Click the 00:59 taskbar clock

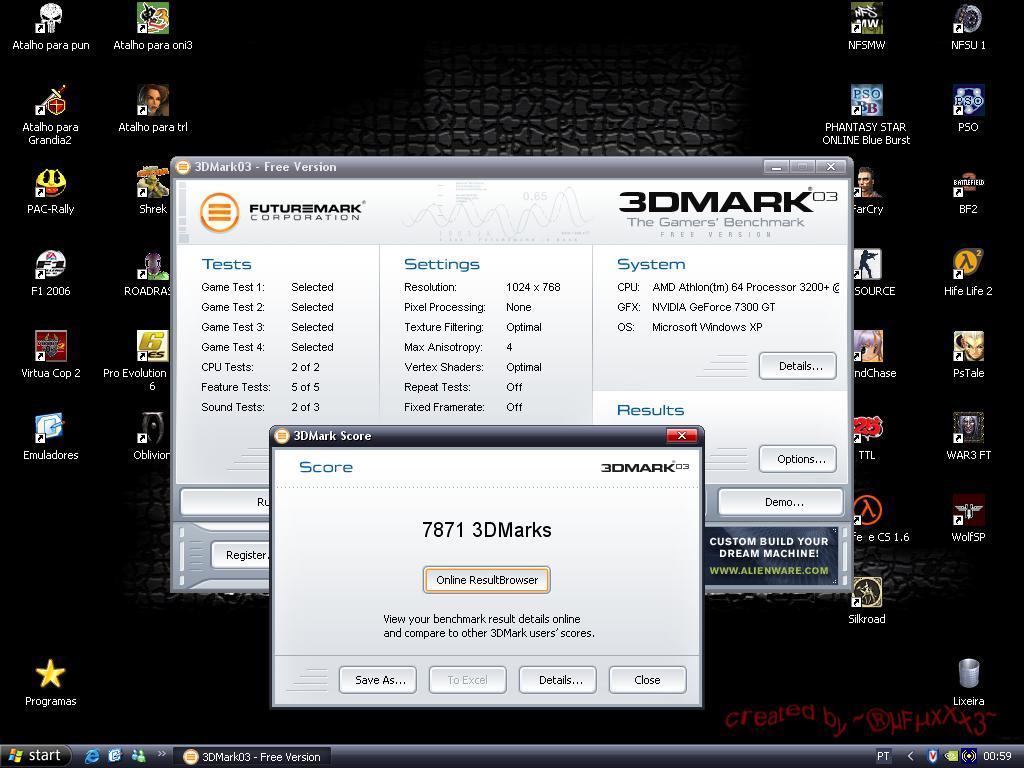pyautogui.click(x=997, y=756)
